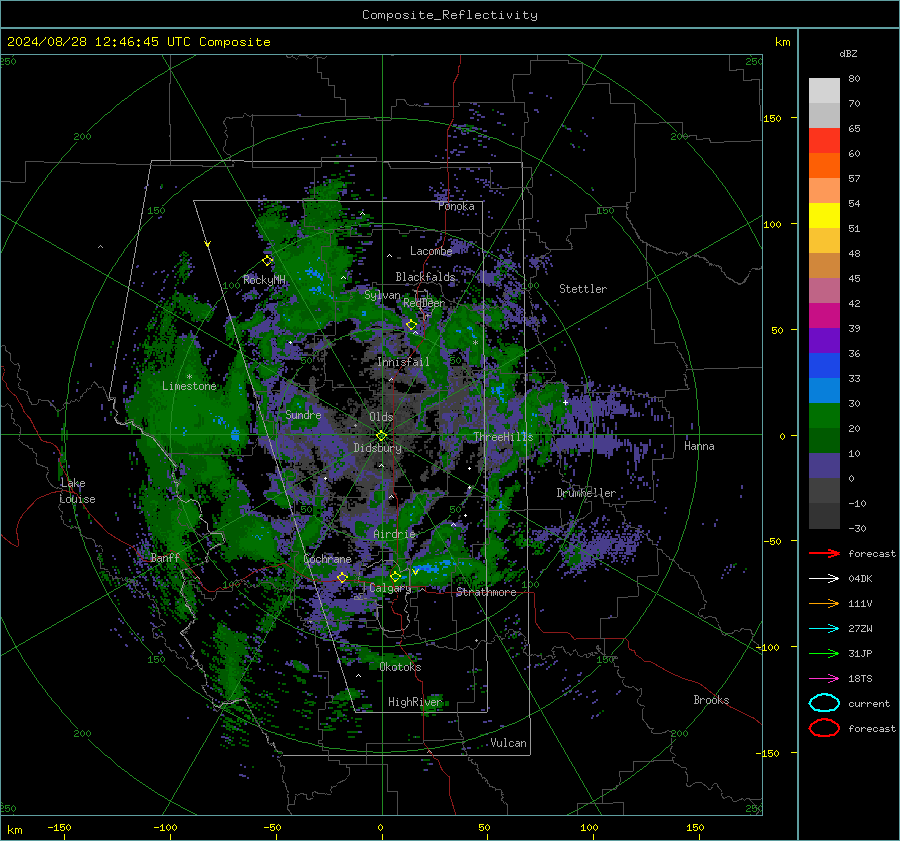Click the 150 tick on bottom axis
900x841 pixels.
click(x=695, y=827)
